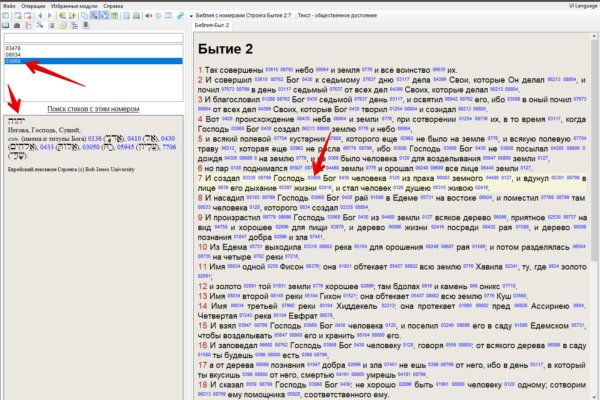Open the Файл menu
Viewport: 600px width, 400px height.
pyautogui.click(x=10, y=6)
